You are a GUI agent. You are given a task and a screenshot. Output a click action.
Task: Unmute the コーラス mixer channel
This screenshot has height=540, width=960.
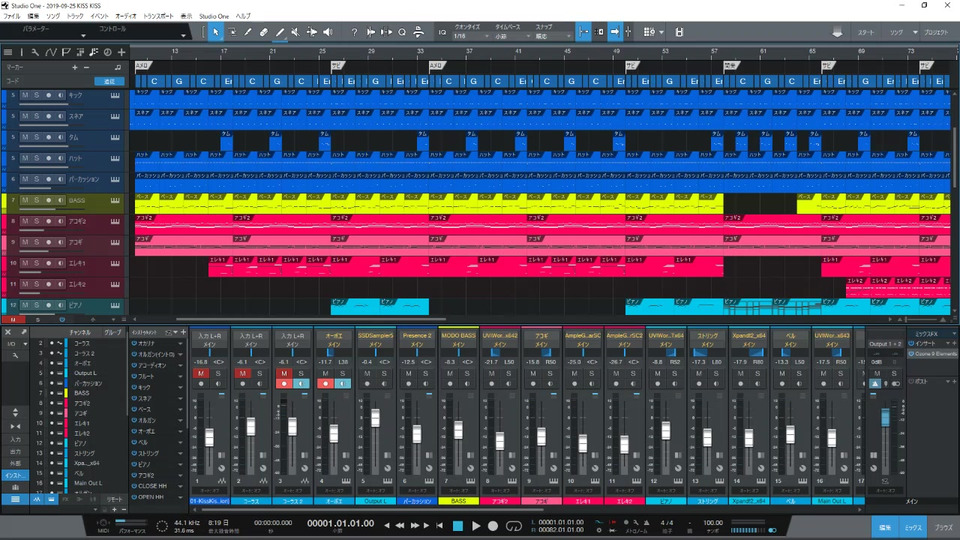coord(242,373)
